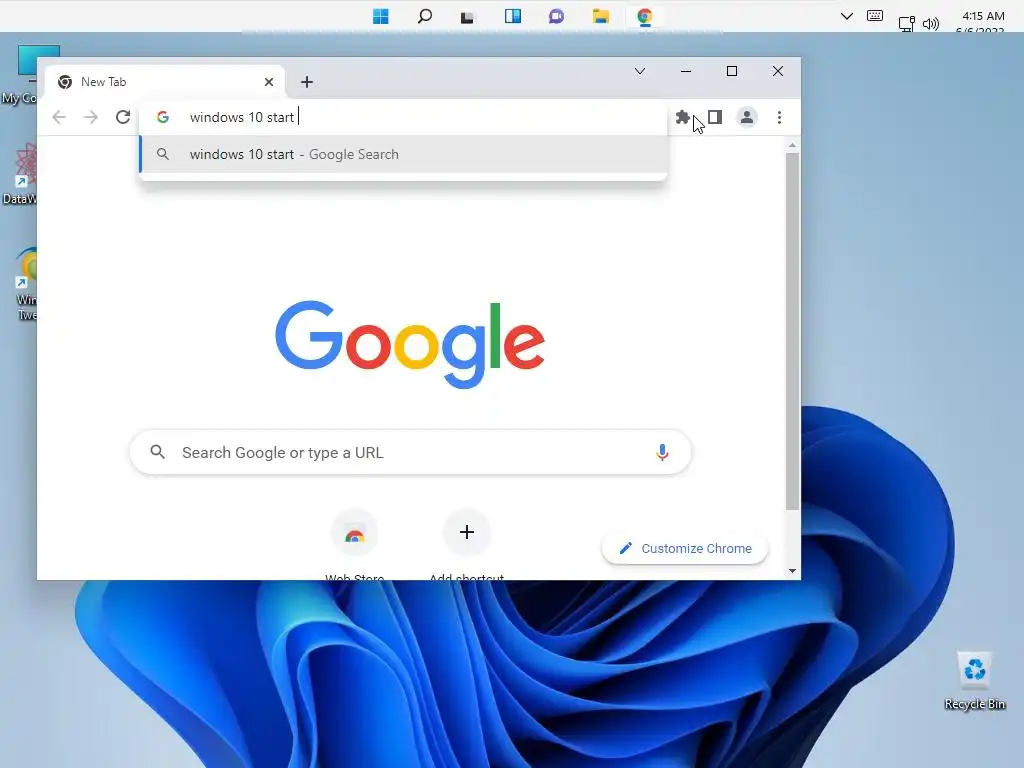This screenshot has height=768, width=1024.
Task: Select the New Tab tab
Action: tap(167, 82)
